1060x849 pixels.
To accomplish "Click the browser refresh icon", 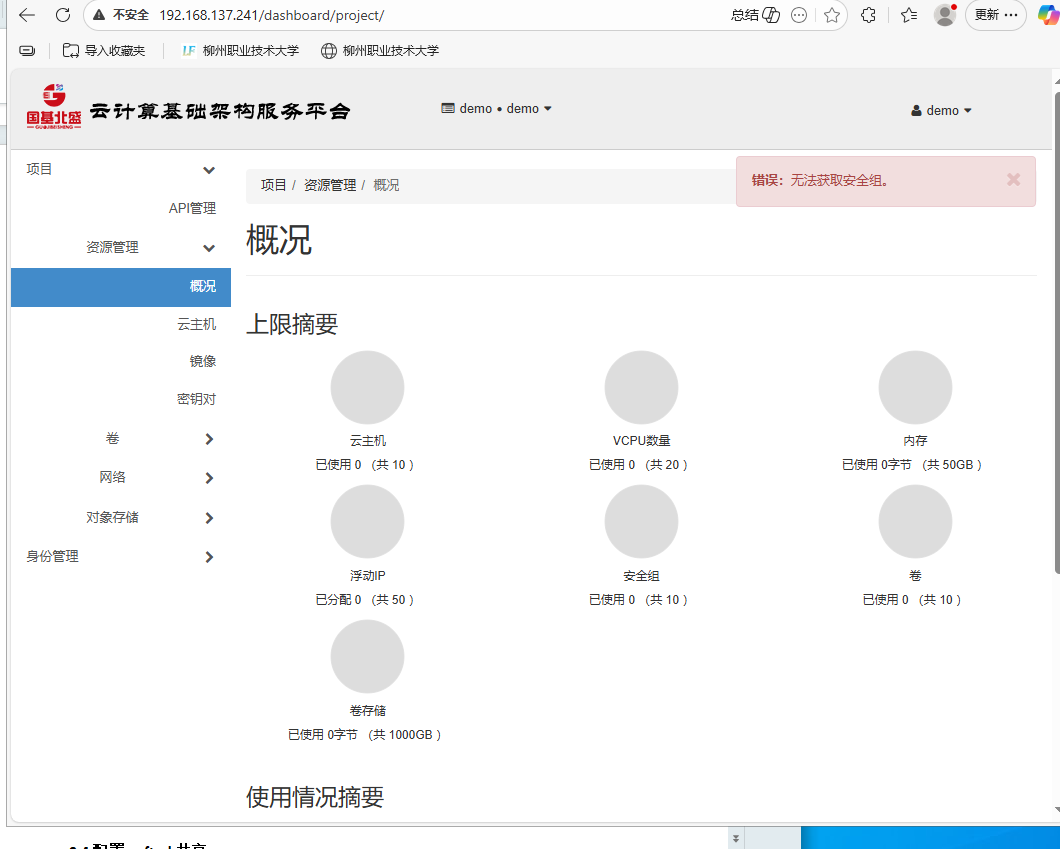I will point(63,15).
